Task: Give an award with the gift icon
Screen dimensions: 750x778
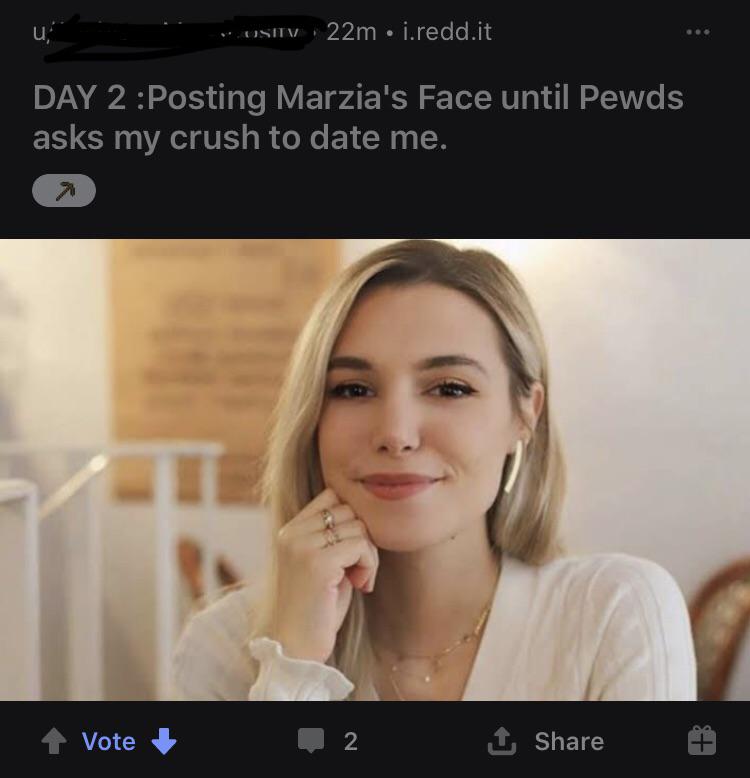Action: 701,740
